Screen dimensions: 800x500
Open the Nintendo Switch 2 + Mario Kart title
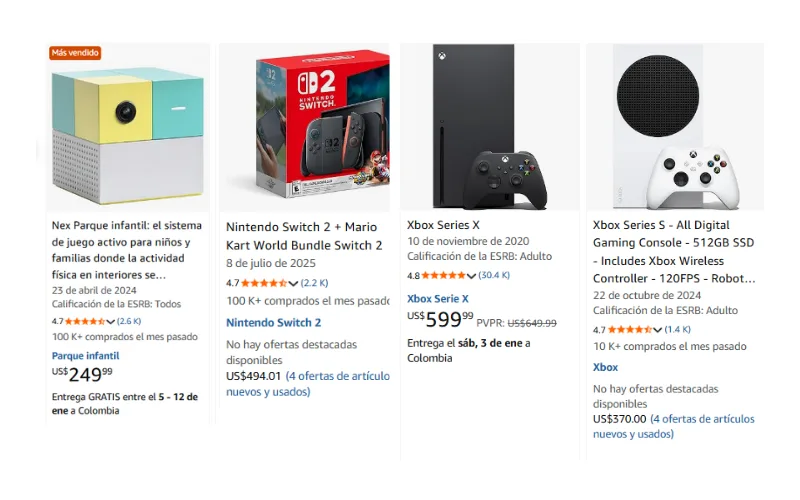click(x=304, y=236)
